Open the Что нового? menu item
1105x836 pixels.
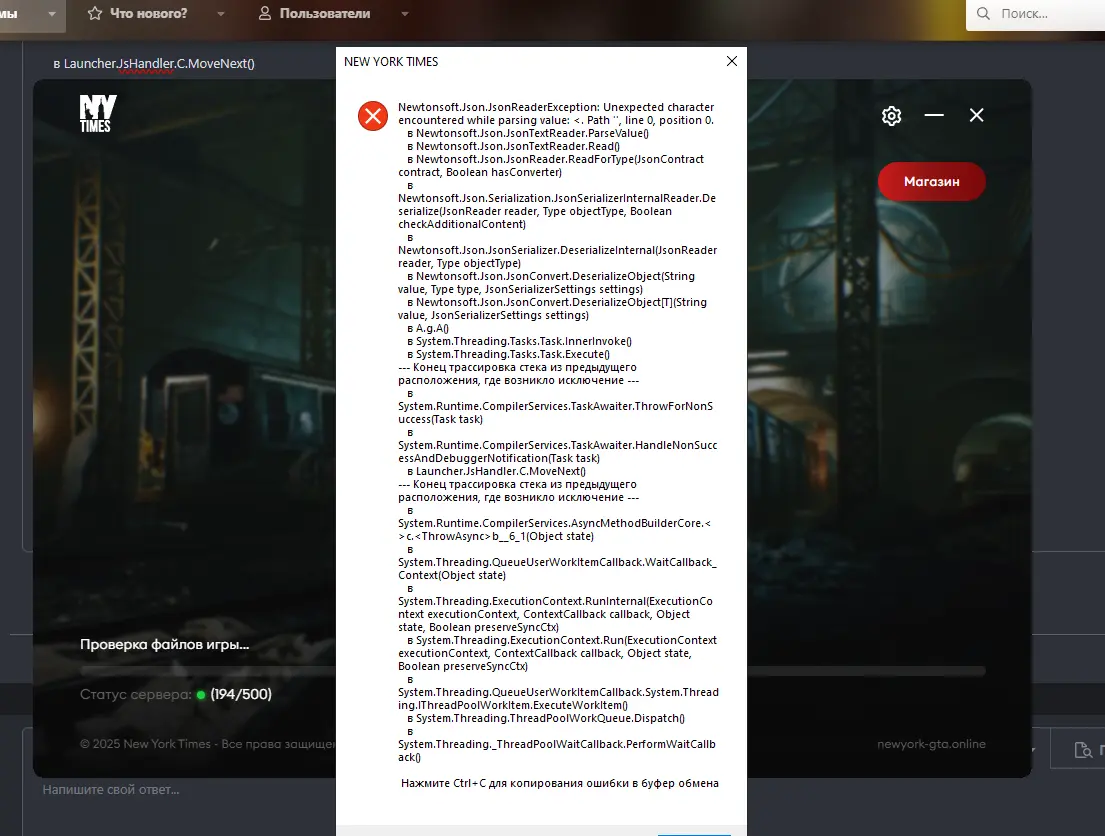click(149, 14)
